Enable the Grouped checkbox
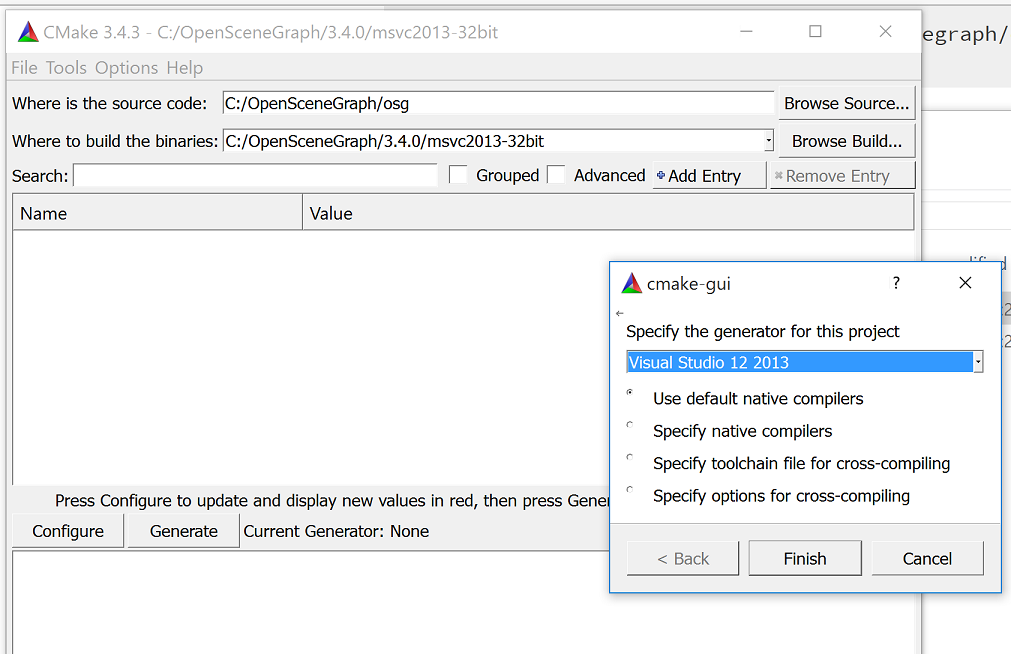The height and width of the screenshot is (654, 1011). click(x=458, y=175)
